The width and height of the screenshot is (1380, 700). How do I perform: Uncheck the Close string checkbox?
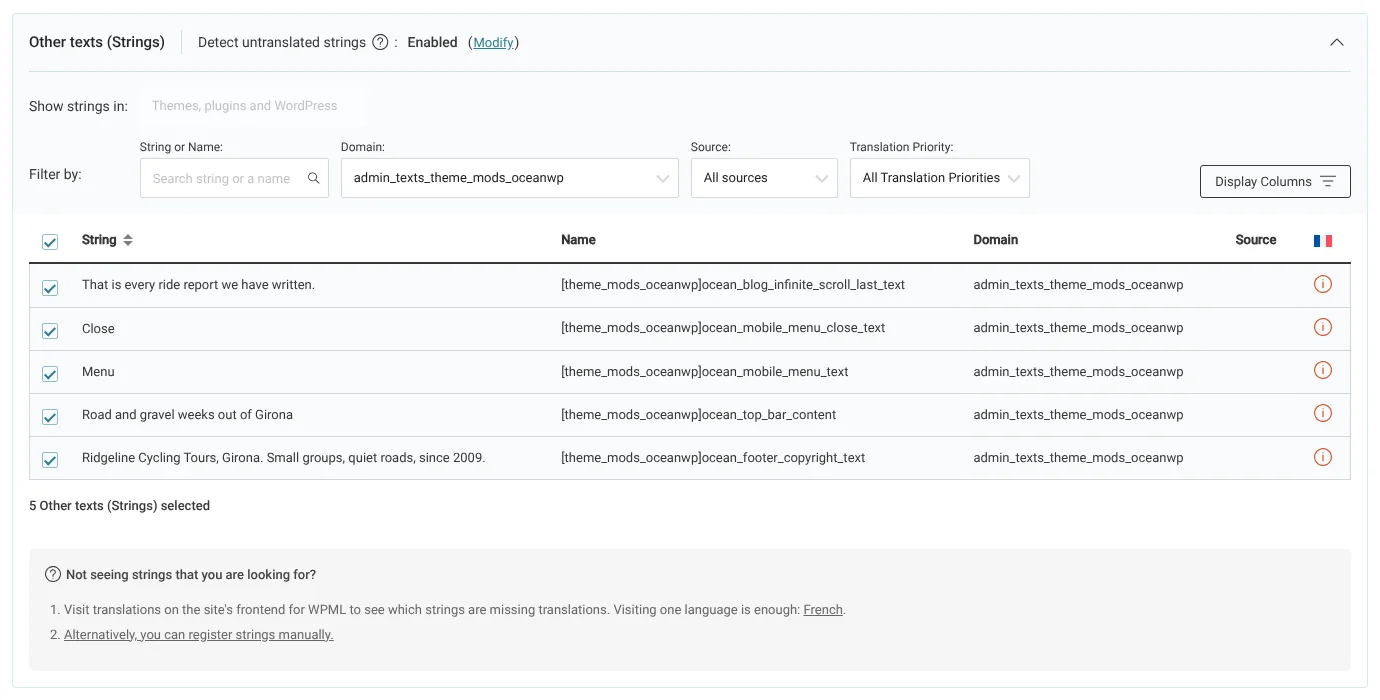[50, 331]
